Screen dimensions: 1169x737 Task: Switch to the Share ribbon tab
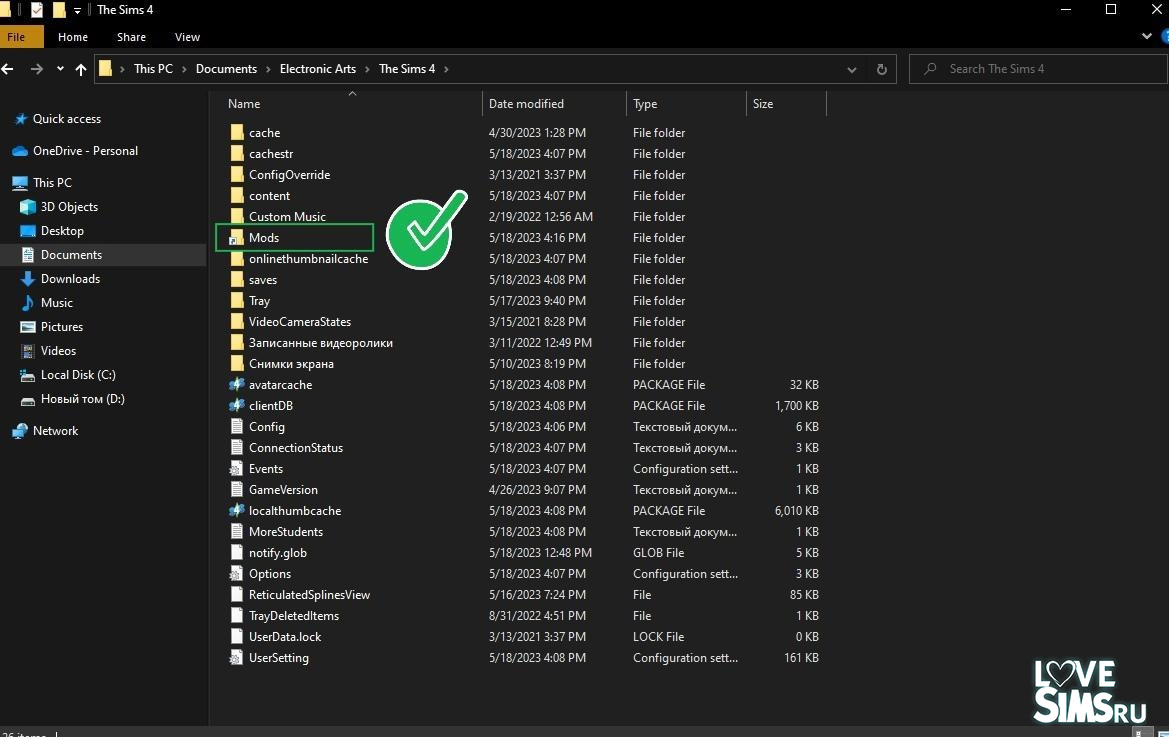pos(131,37)
